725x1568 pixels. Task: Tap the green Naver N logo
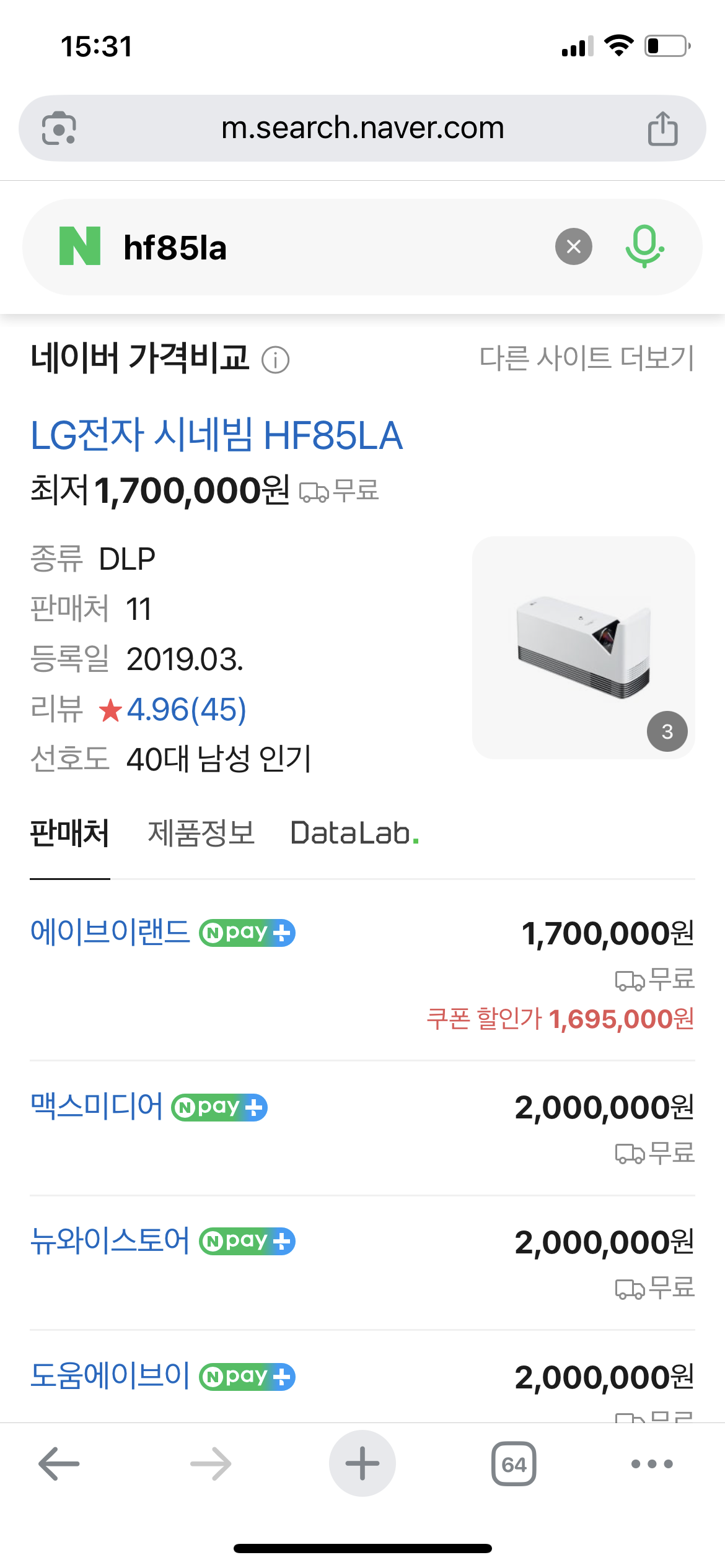tap(80, 246)
